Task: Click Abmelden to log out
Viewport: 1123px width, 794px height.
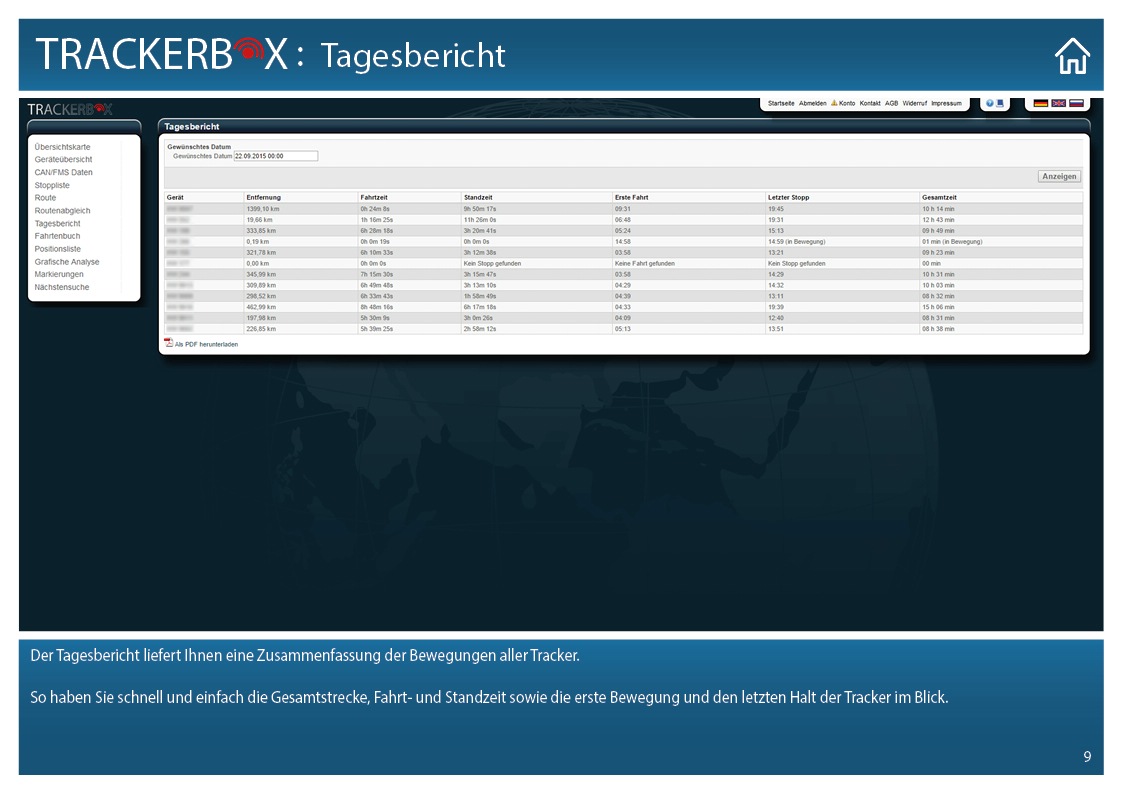Action: [812, 103]
